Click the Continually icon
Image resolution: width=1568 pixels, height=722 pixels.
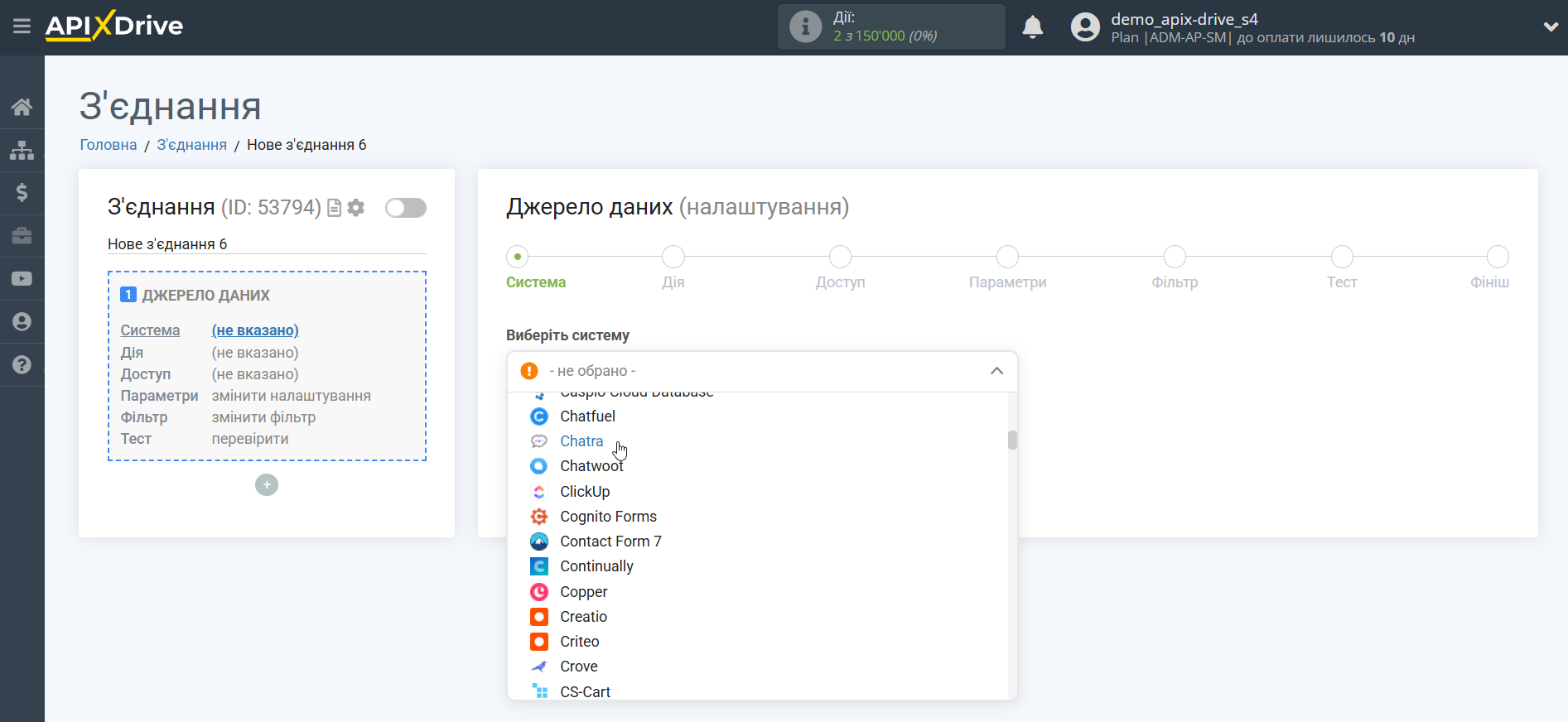(539, 566)
